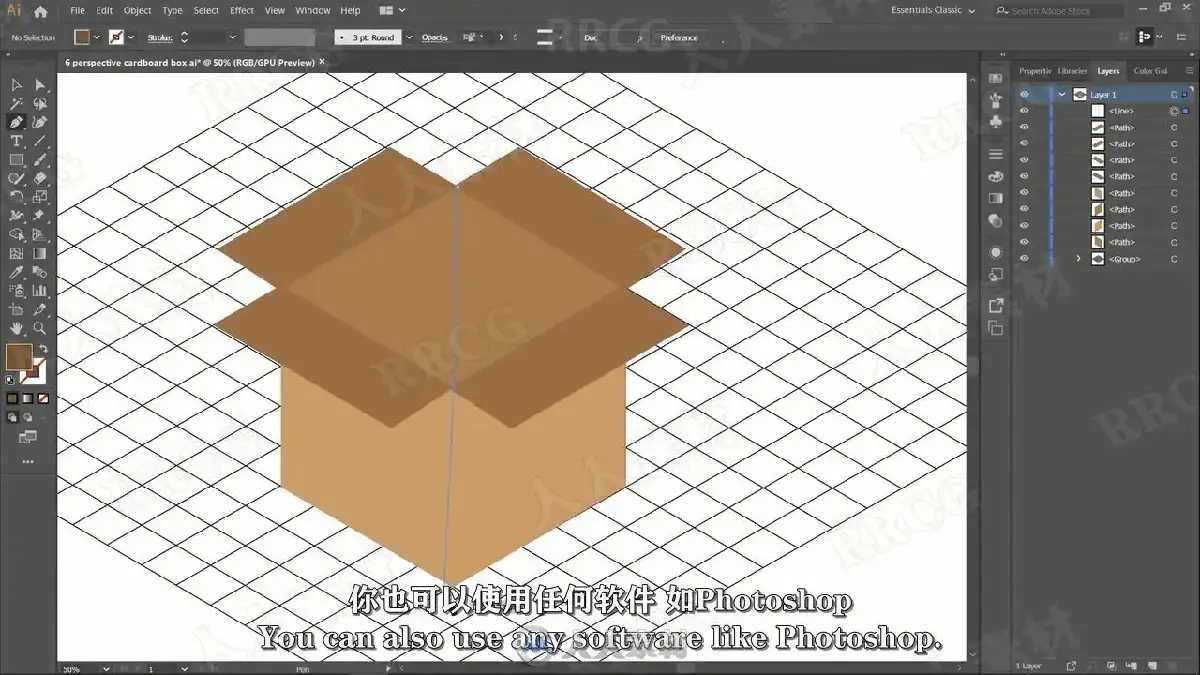This screenshot has width=1200, height=675.
Task: Select the Eraser tool
Action: click(x=40, y=178)
